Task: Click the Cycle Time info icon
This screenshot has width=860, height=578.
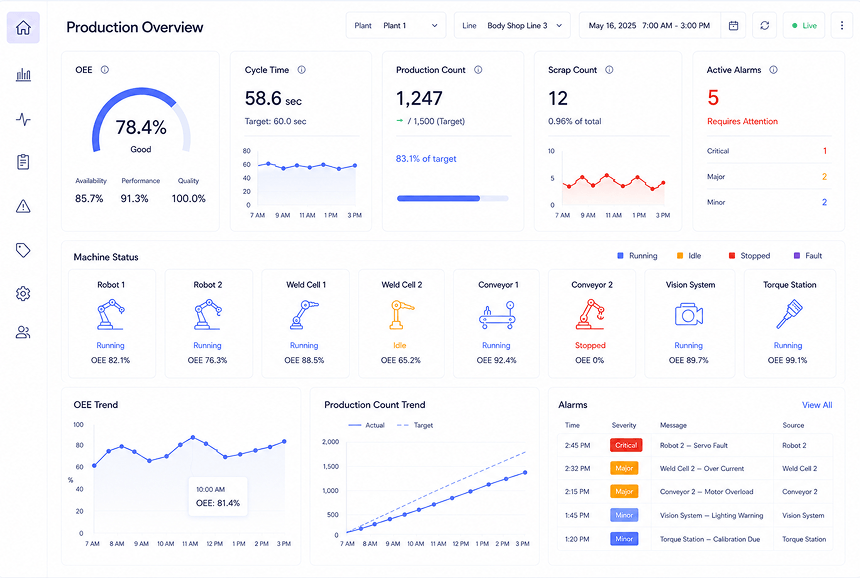Action: click(302, 70)
